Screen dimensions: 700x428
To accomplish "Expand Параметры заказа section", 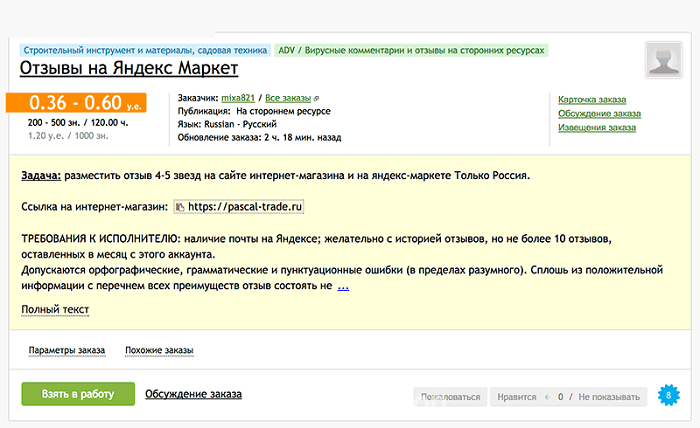I will pos(67,350).
